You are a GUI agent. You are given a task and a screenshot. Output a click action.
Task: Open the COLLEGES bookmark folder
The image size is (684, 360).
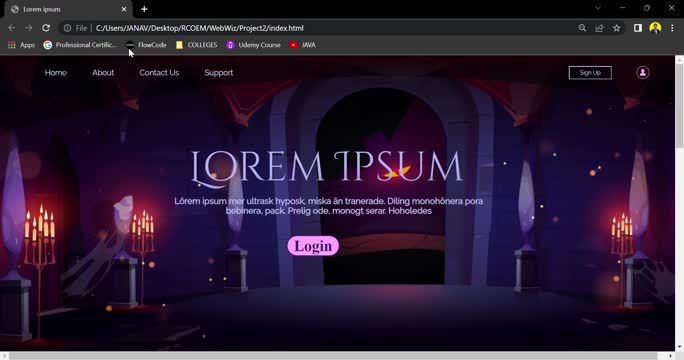pos(196,45)
